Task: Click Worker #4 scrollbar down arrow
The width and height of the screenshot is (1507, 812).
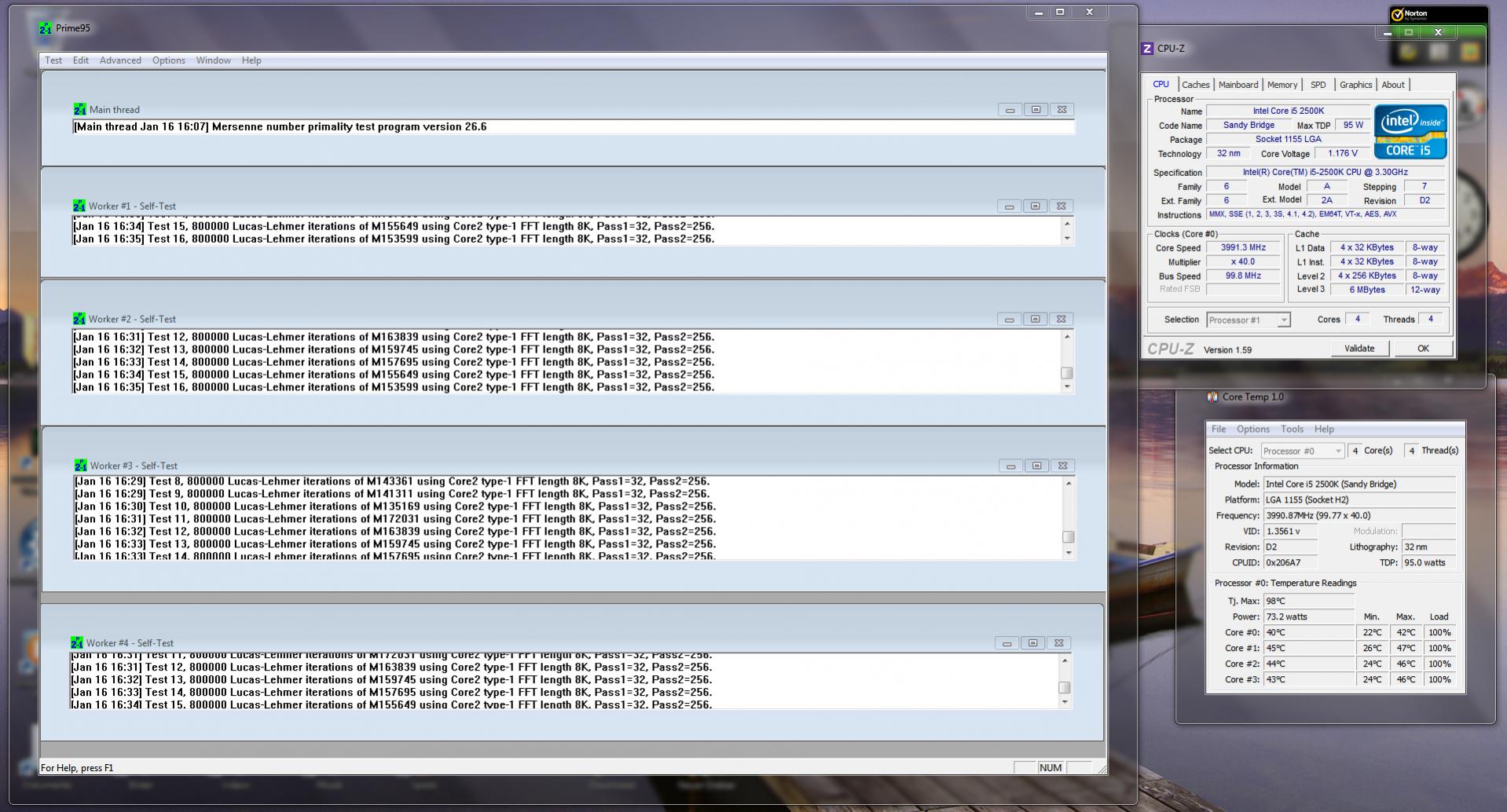Action: [x=1065, y=702]
